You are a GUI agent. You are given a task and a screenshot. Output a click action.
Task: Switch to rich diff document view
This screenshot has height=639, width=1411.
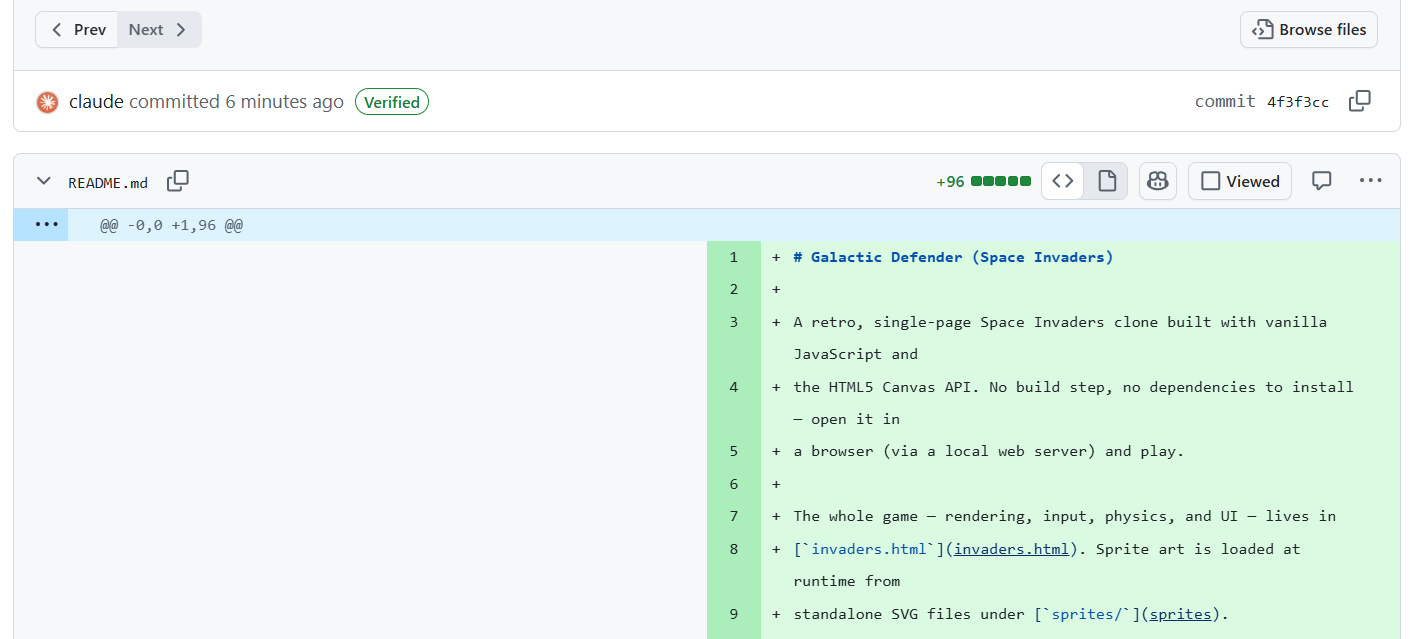click(1107, 181)
